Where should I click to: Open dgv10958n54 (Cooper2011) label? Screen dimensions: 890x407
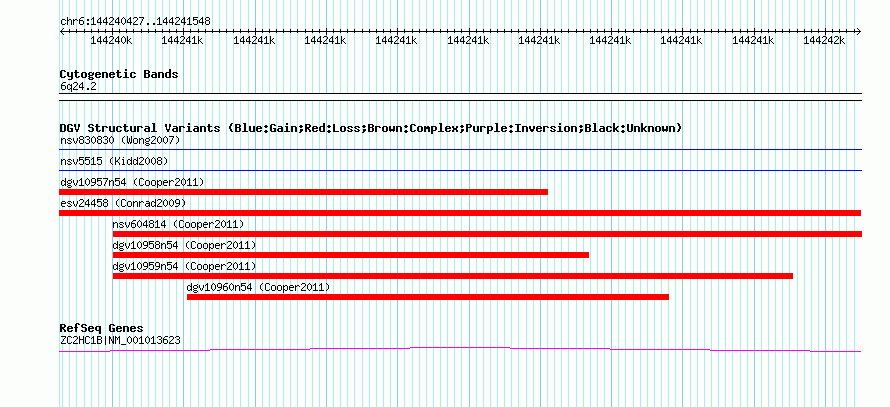(x=184, y=245)
